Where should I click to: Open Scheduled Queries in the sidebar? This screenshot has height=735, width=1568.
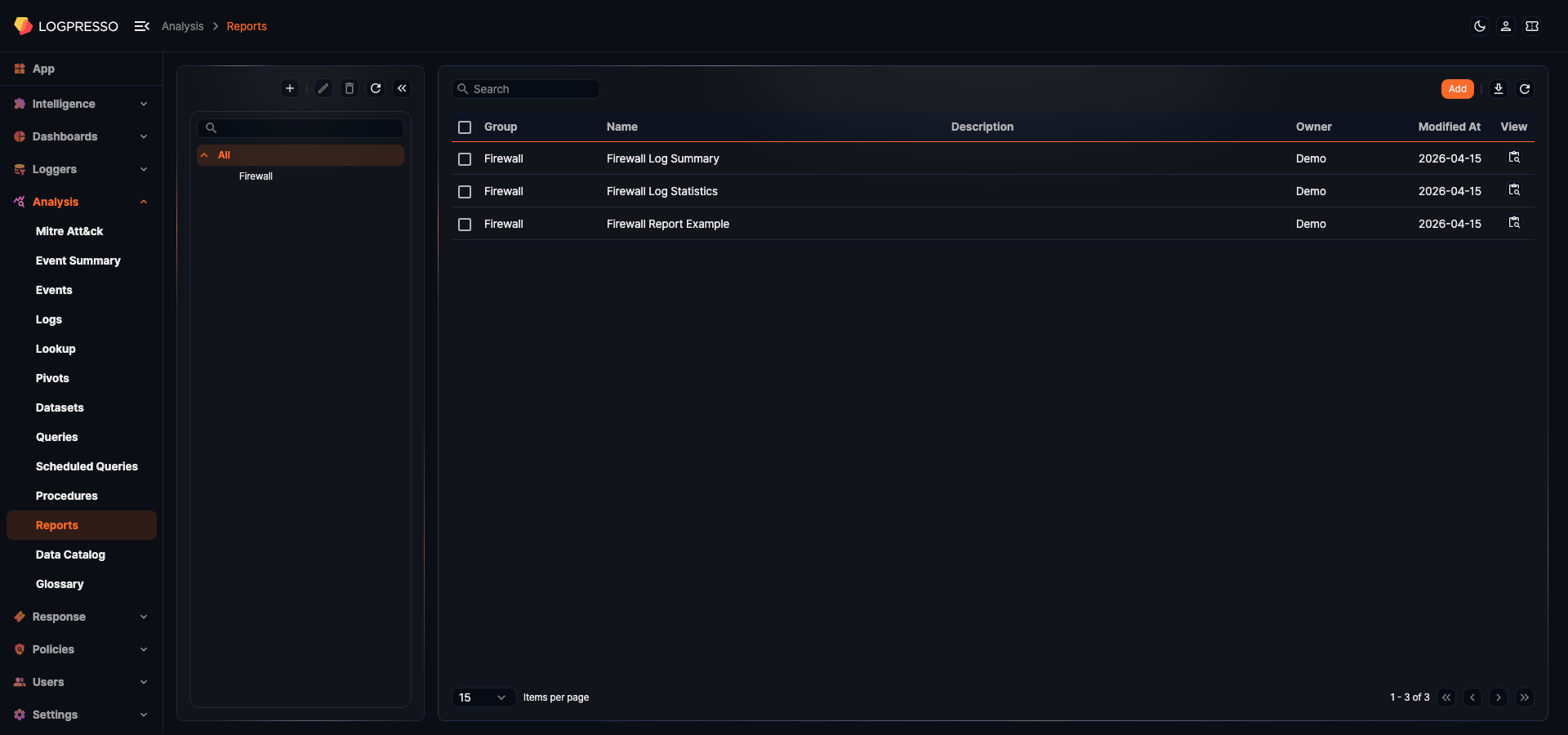tap(87, 466)
